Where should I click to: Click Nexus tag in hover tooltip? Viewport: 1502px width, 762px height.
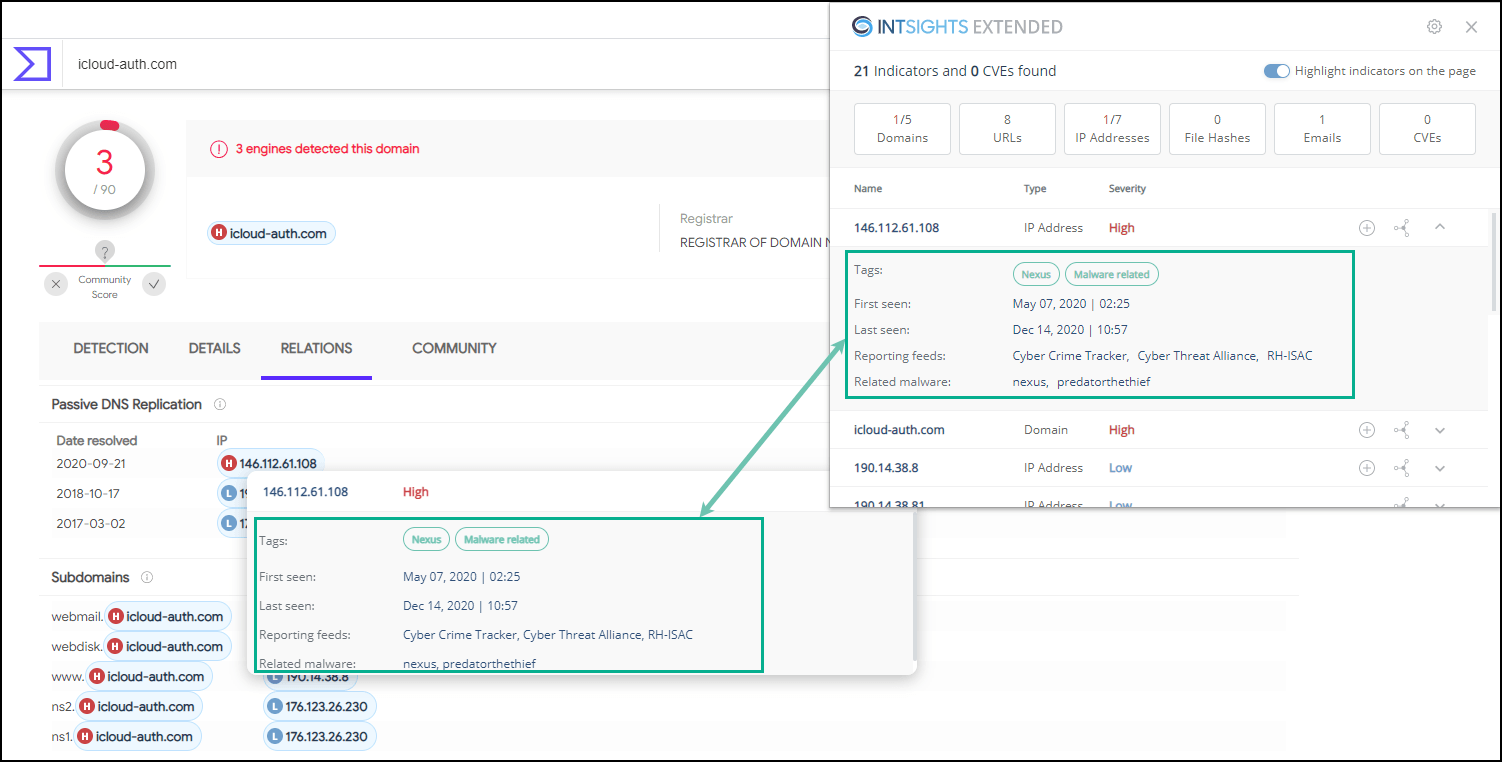point(426,540)
